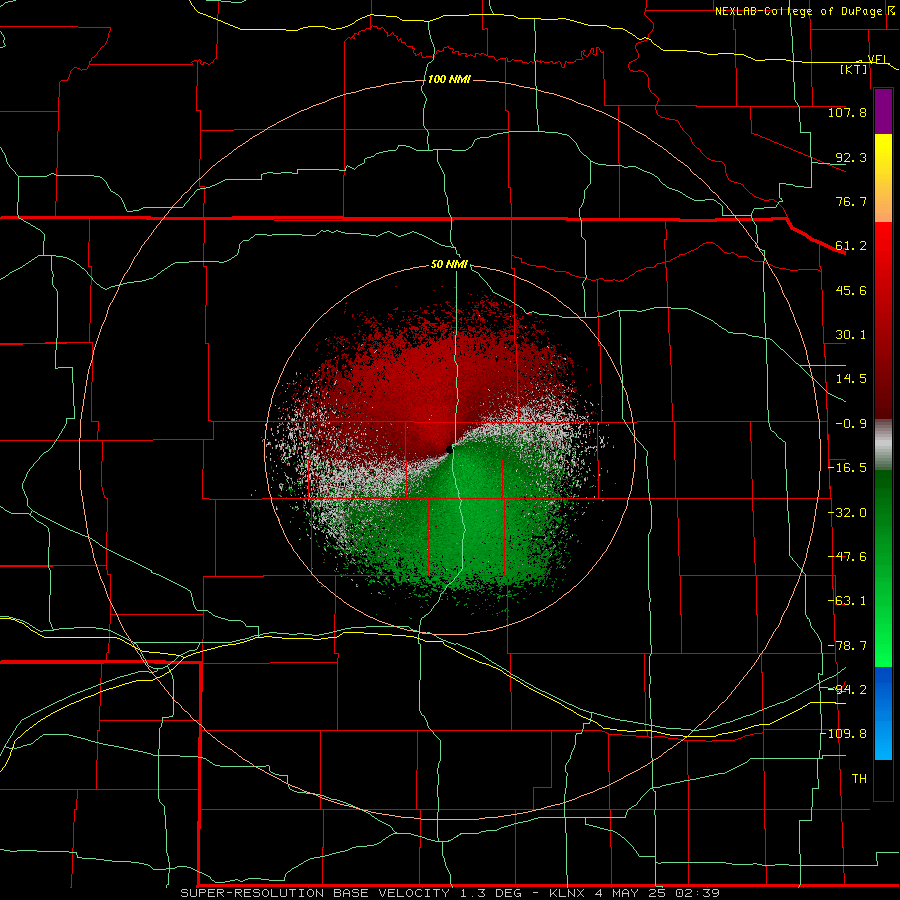Pick the blue segment of velocity scale

point(883,713)
